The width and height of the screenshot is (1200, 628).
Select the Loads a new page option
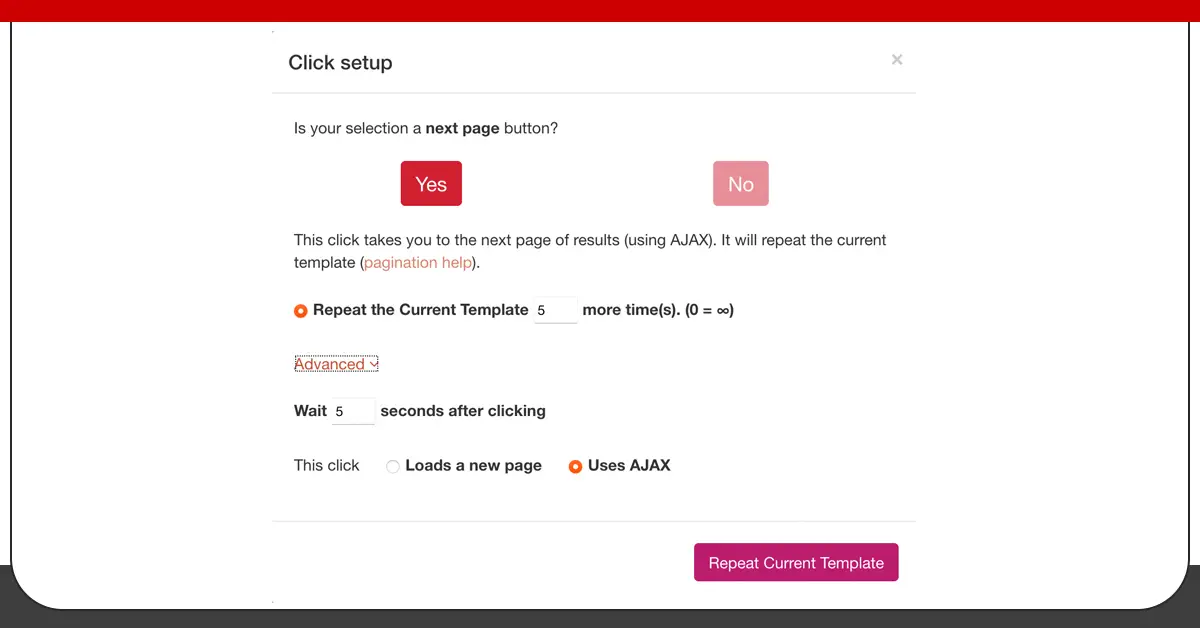(393, 466)
